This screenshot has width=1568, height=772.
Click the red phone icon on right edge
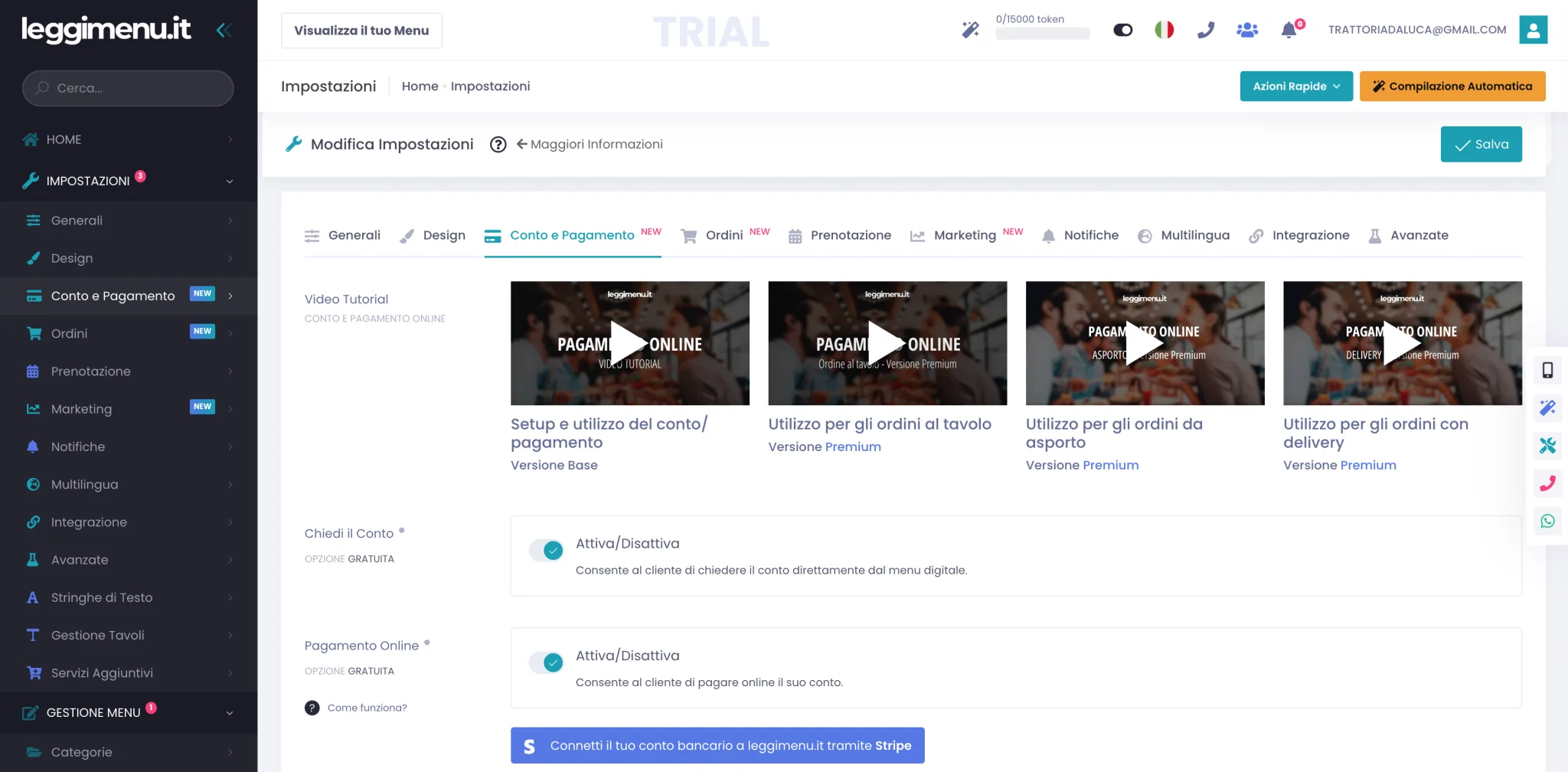coord(1547,483)
